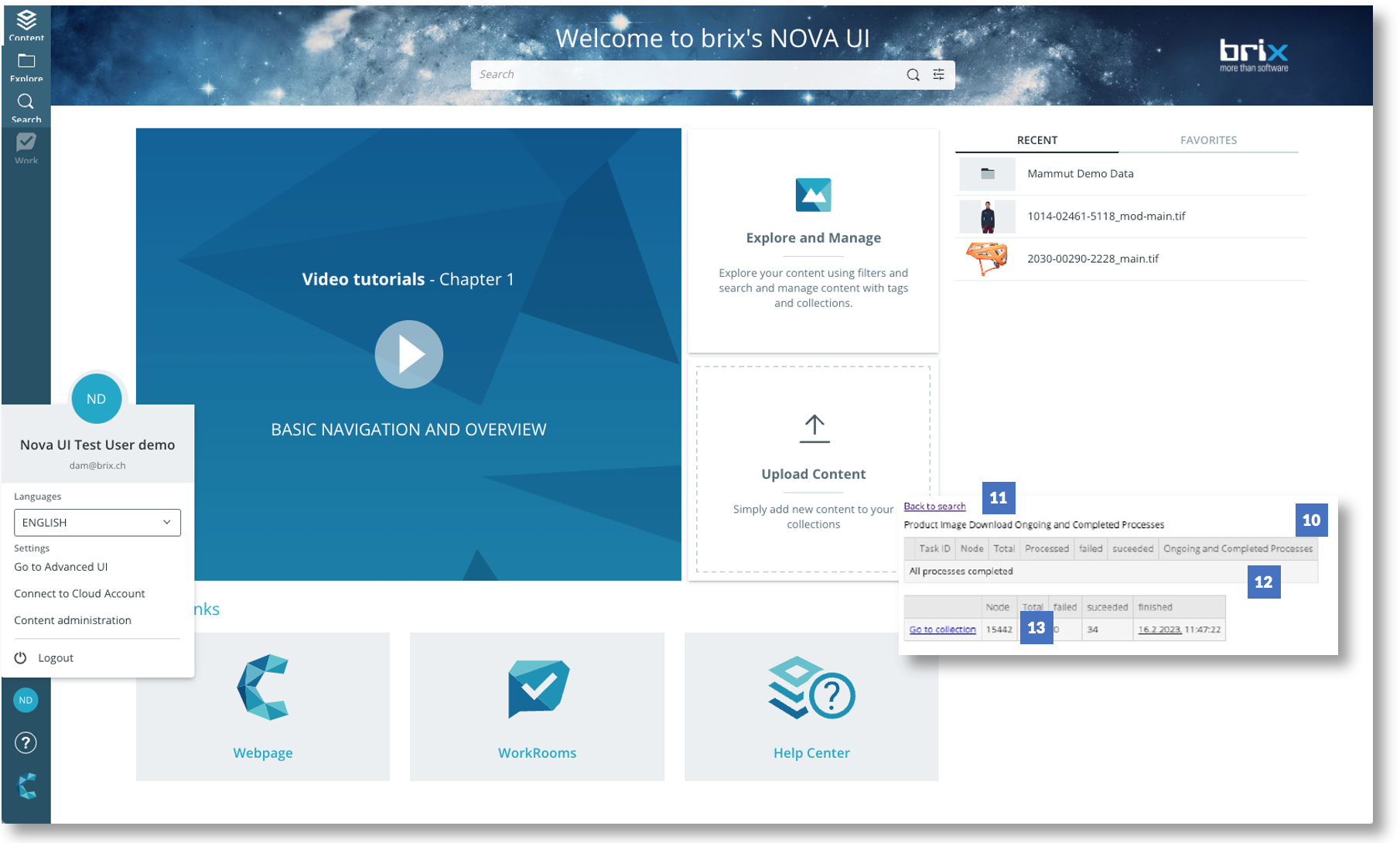Viewport: 1400px width, 843px height.
Task: Click the WorkRooms checkmark icon
Action: point(538,688)
